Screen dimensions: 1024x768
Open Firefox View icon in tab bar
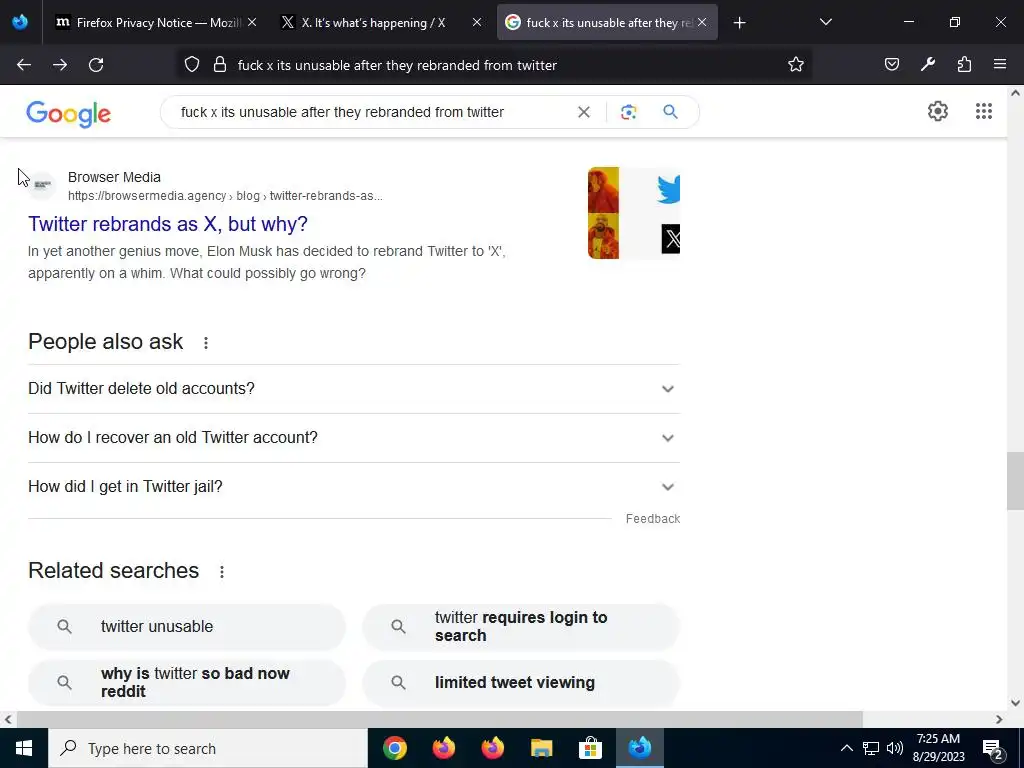tap(20, 22)
